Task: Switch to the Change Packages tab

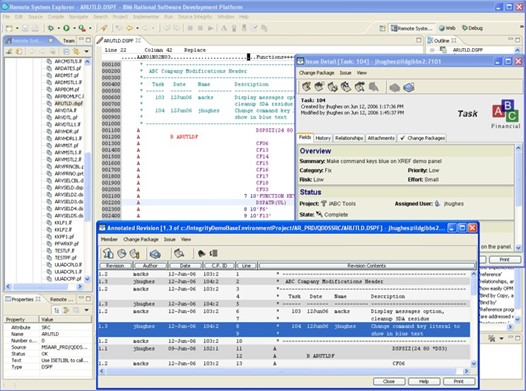Action: point(422,138)
